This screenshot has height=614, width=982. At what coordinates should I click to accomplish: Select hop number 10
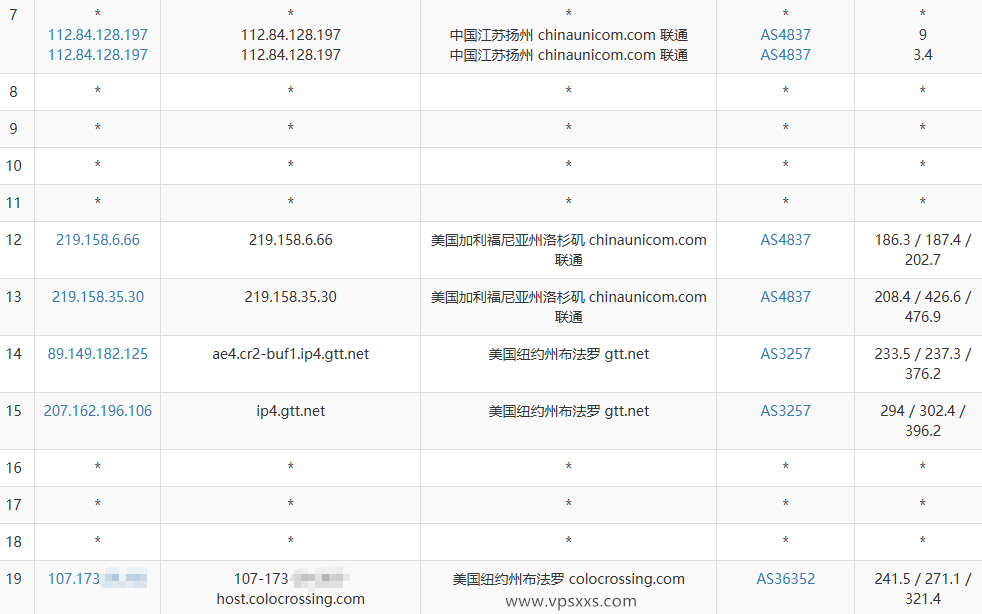pos(13,166)
